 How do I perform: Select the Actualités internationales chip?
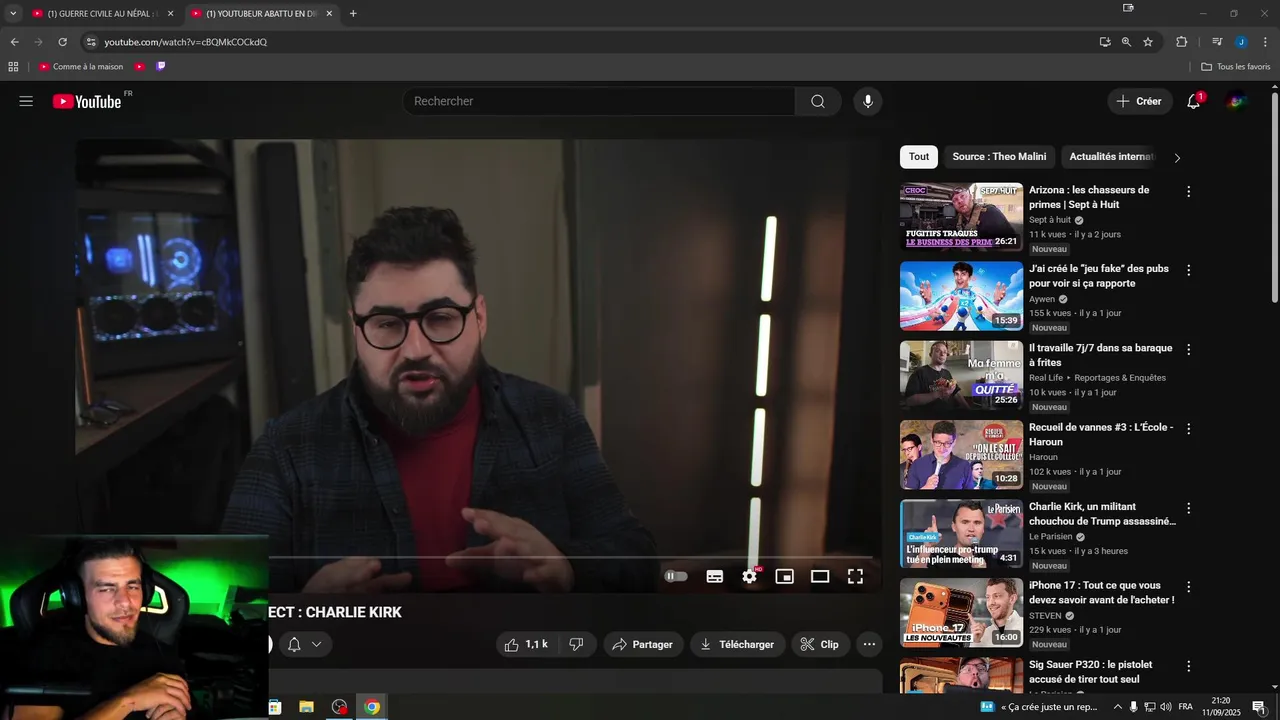1110,157
